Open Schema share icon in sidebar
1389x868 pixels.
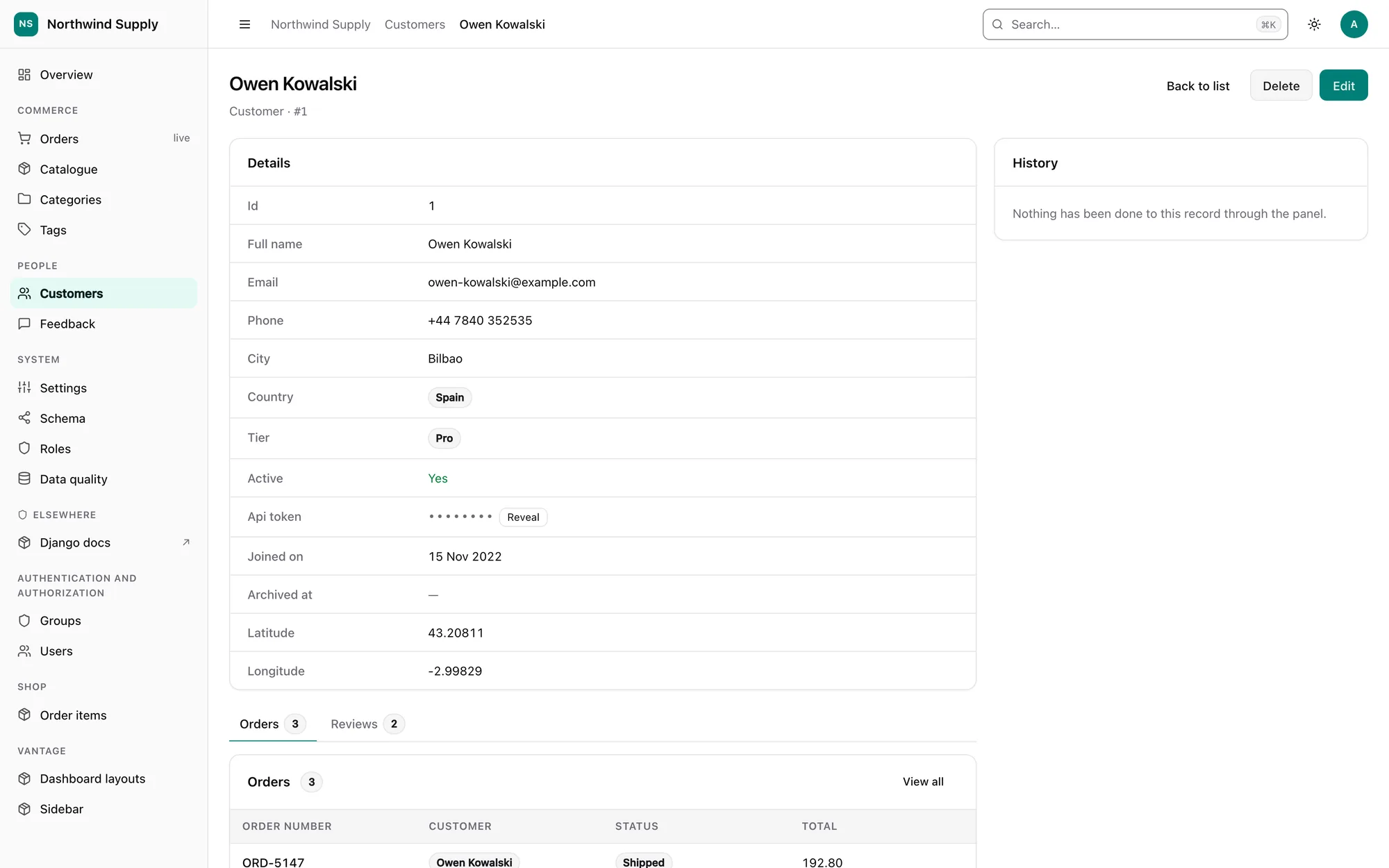24,418
